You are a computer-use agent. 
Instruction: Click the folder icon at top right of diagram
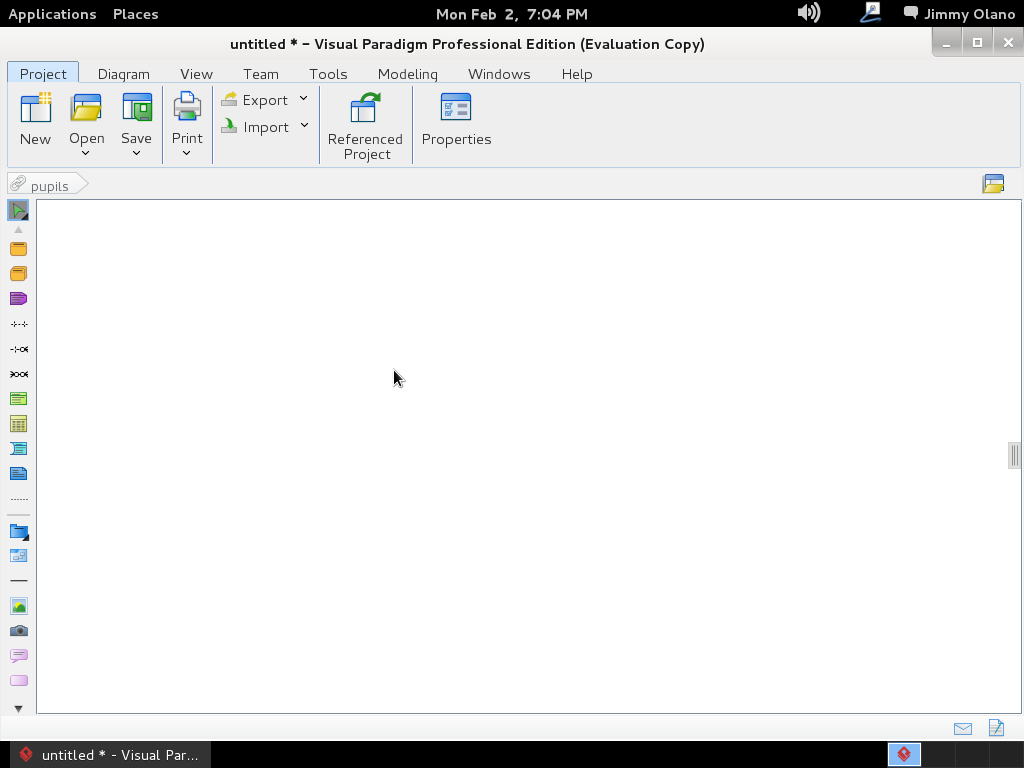tap(993, 184)
